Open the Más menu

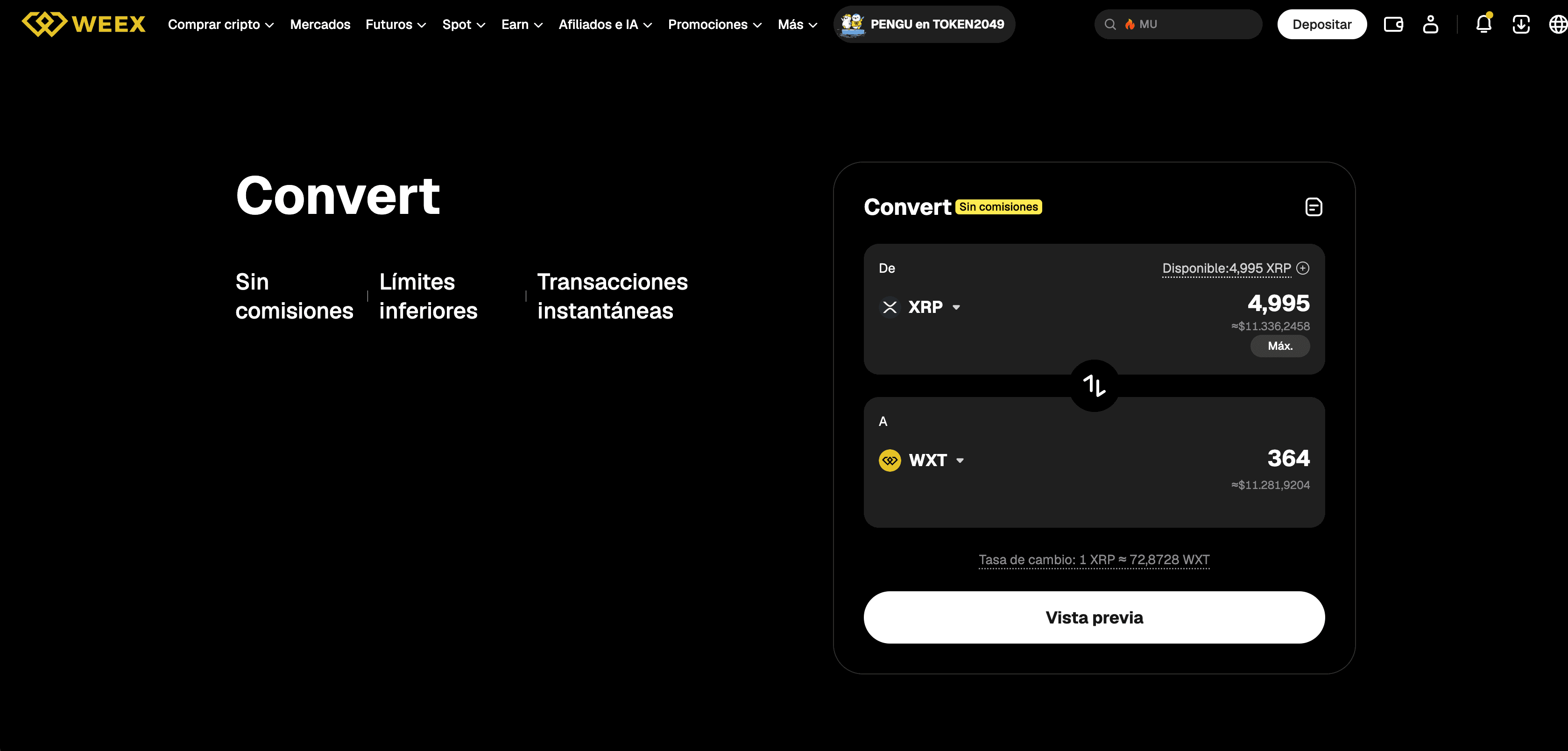(x=798, y=24)
